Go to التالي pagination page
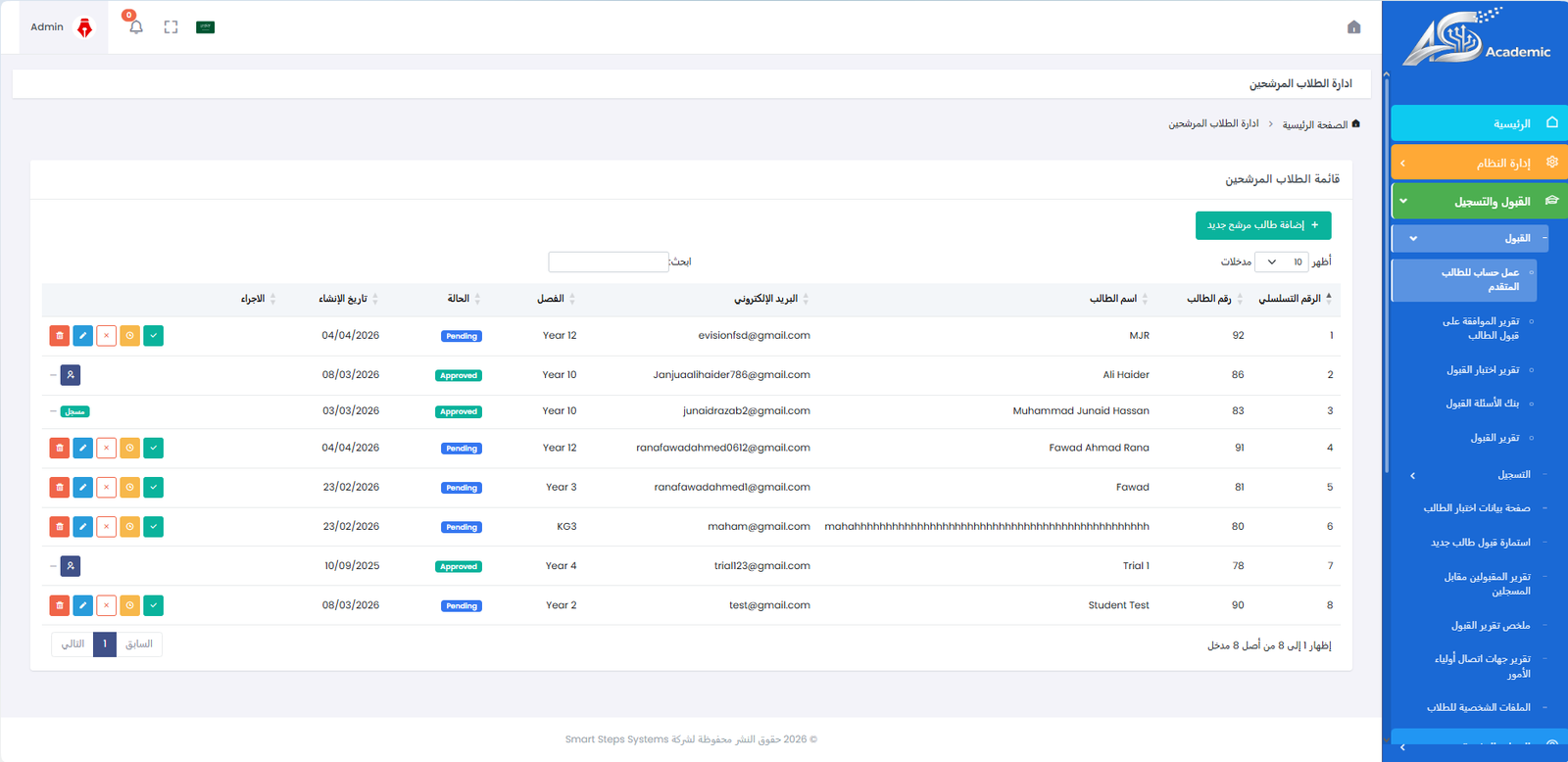Screen dimensions: 1568x762 click(73, 644)
